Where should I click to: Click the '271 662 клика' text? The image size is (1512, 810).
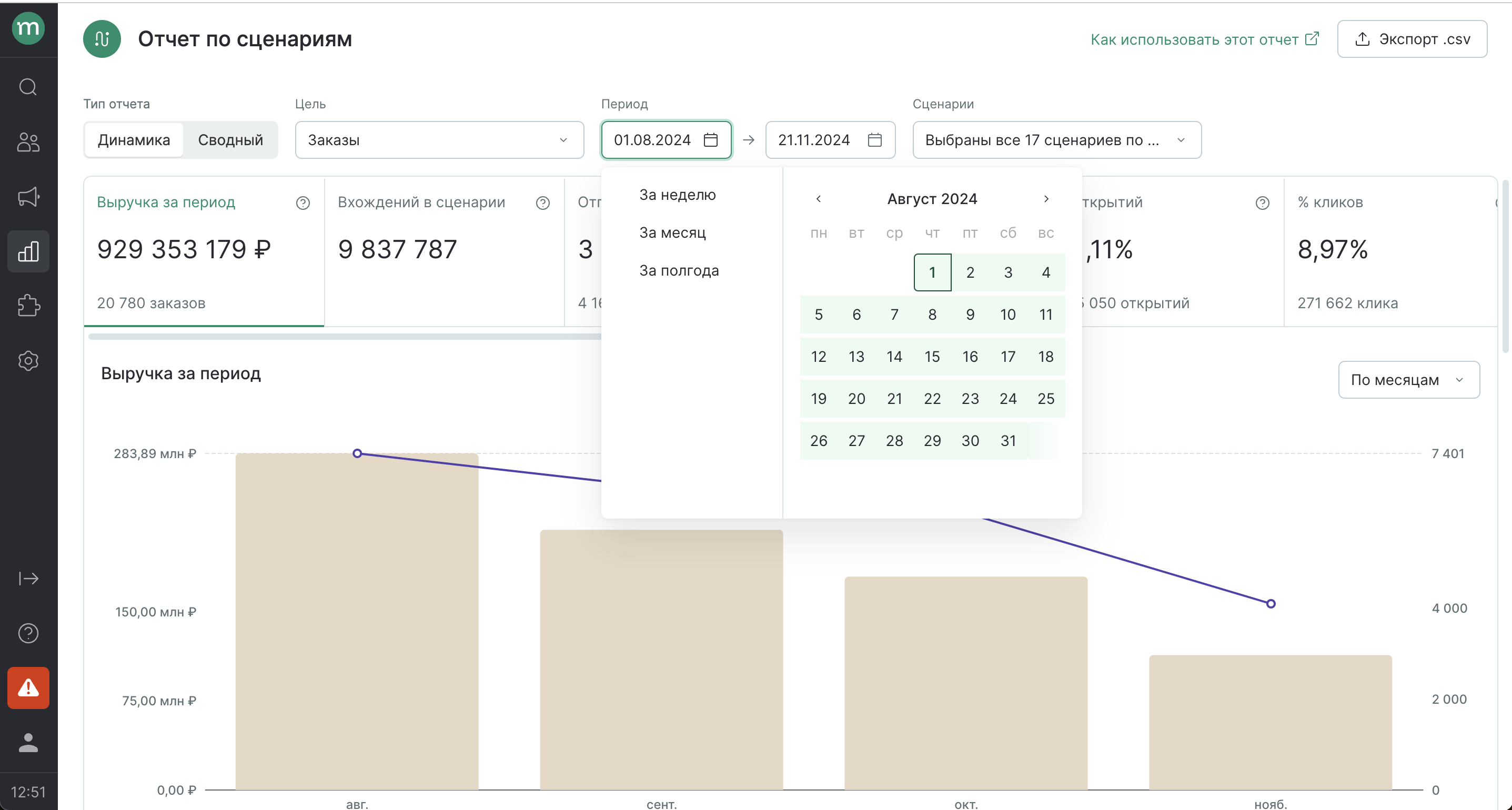(x=1348, y=303)
